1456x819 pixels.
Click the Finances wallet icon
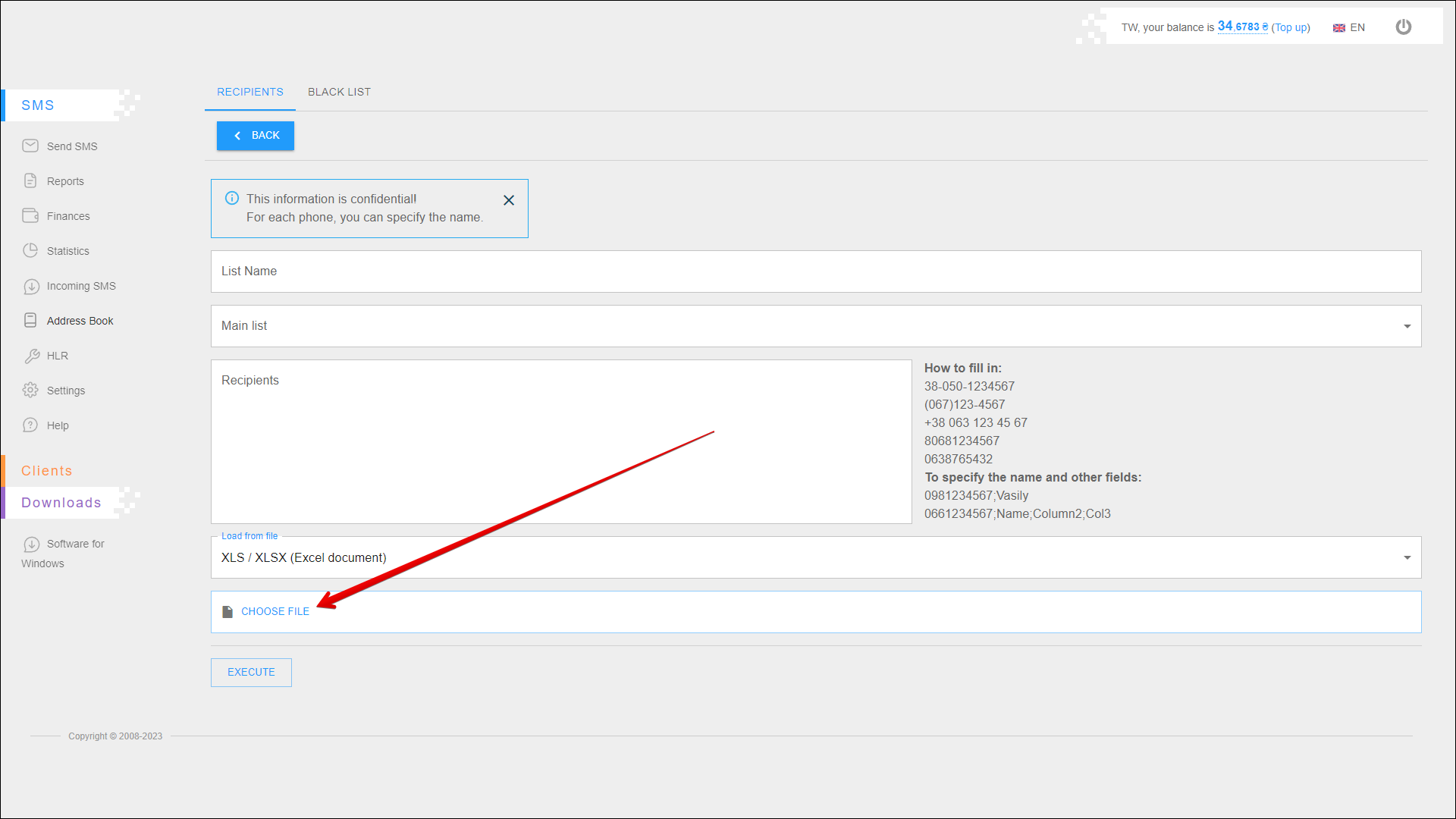point(30,215)
